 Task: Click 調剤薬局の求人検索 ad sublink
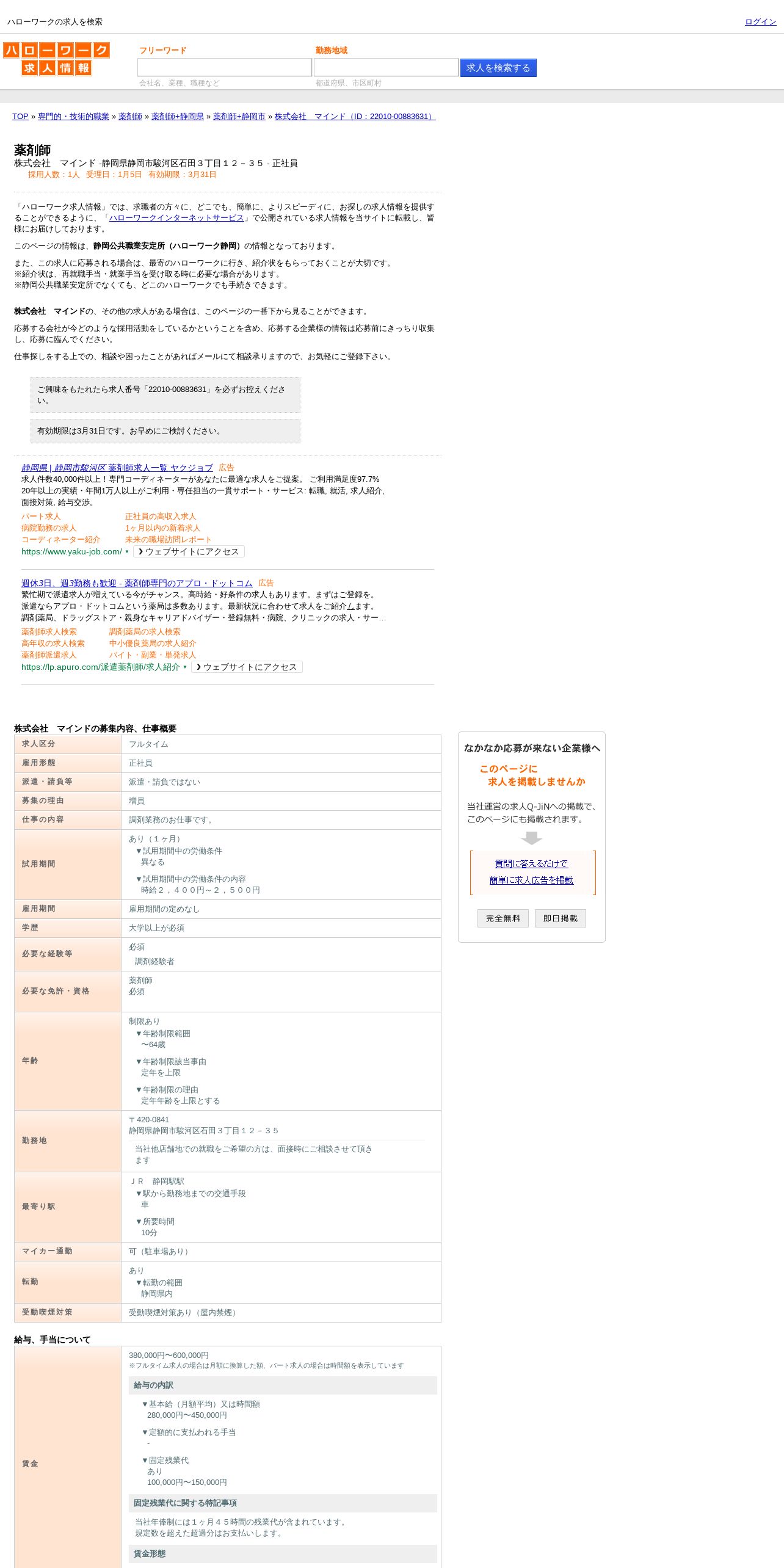tap(145, 632)
